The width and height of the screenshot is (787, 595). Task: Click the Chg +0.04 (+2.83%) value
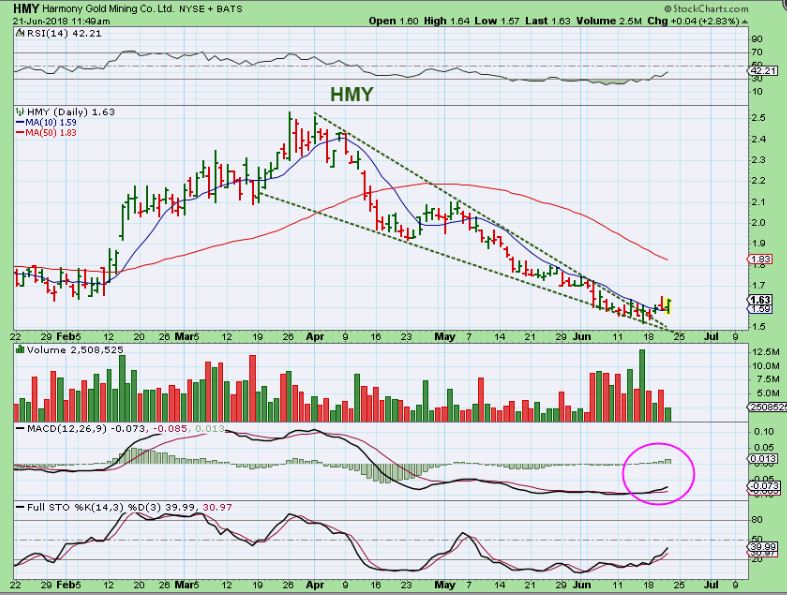[693, 21]
